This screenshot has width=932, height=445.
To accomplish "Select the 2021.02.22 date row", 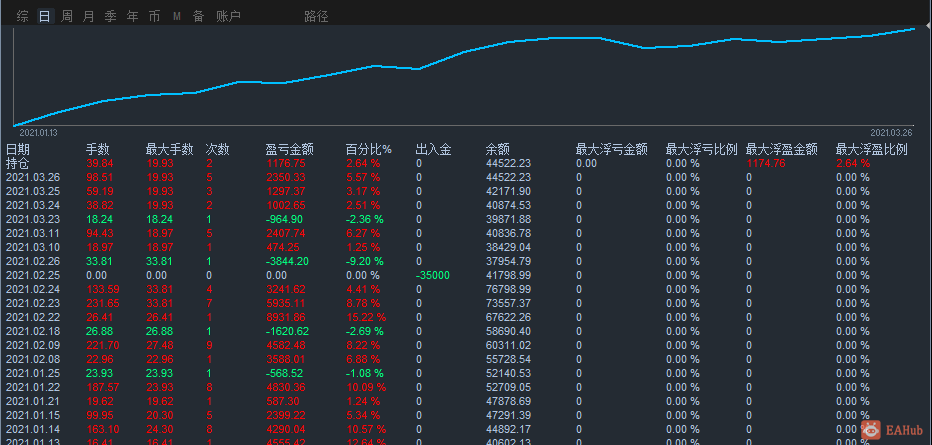I will (466, 317).
